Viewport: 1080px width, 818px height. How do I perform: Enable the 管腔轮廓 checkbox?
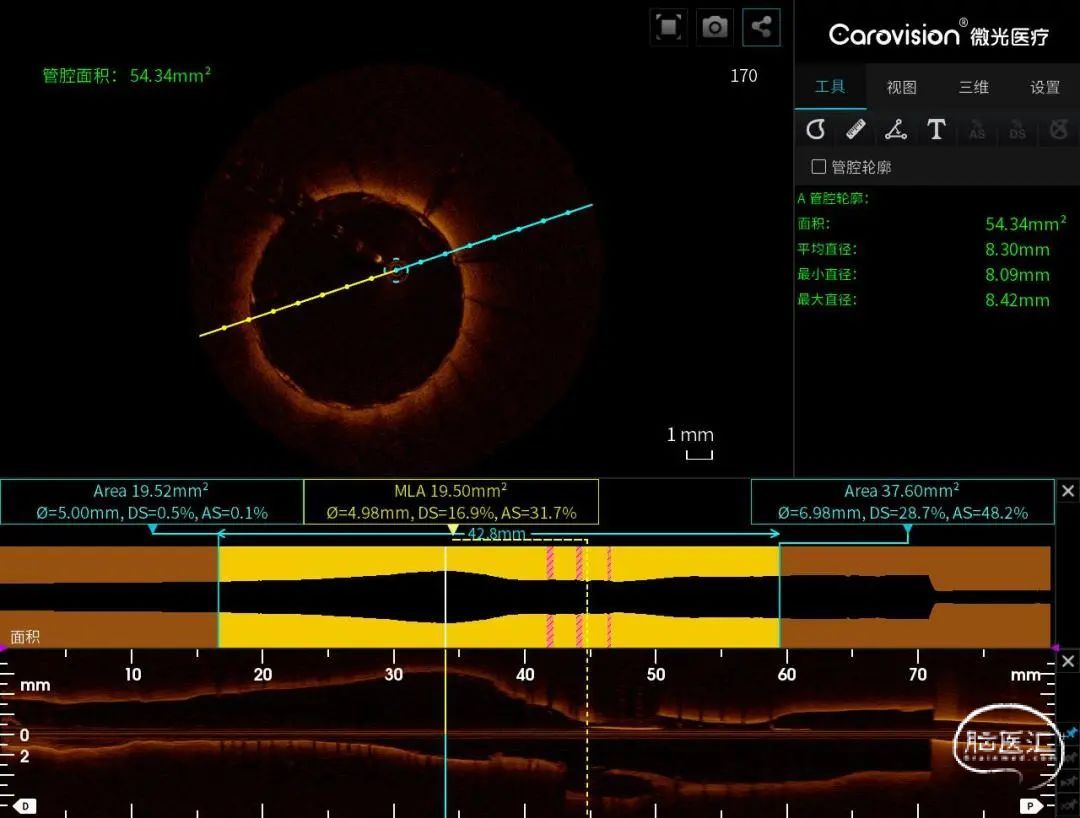coord(819,167)
